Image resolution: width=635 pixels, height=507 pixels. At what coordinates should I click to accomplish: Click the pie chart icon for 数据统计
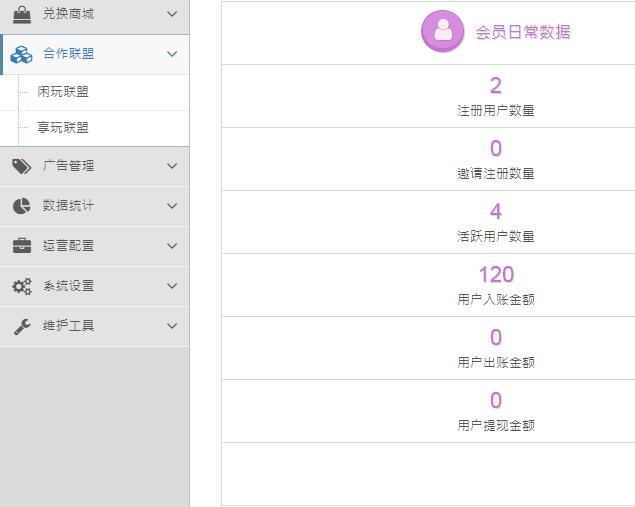(x=21, y=206)
